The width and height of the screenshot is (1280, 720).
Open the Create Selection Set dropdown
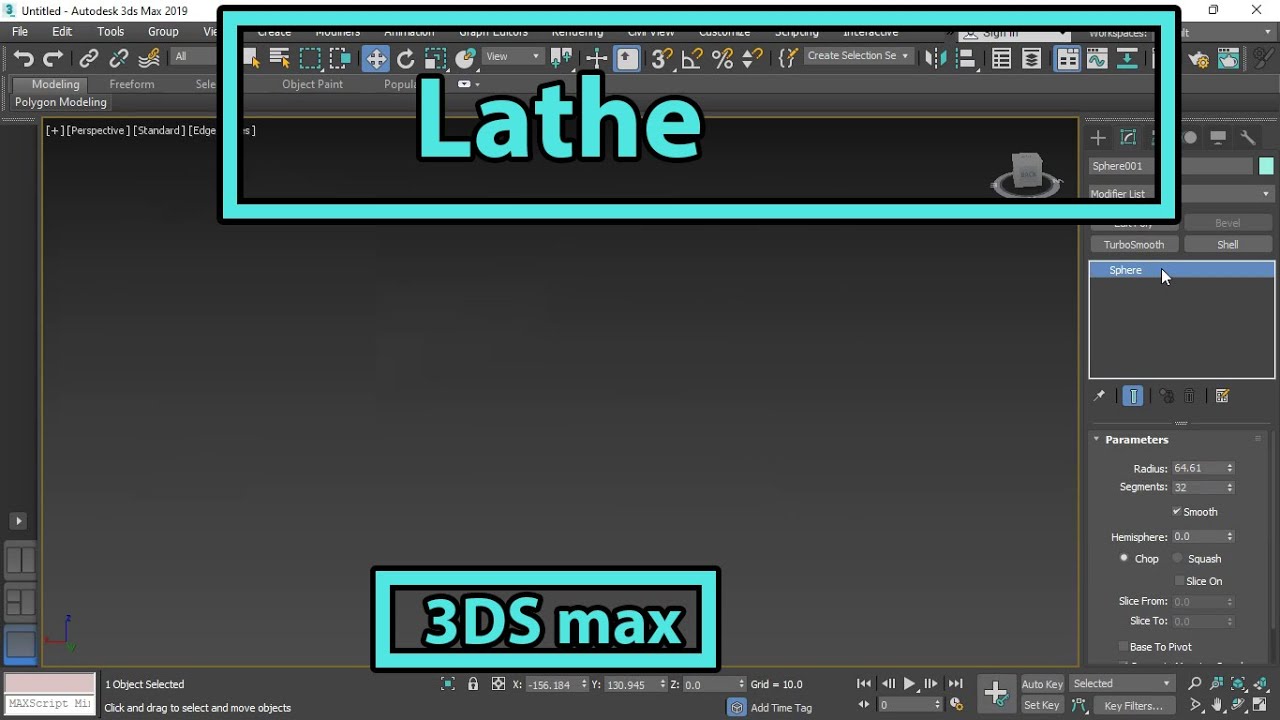858,56
